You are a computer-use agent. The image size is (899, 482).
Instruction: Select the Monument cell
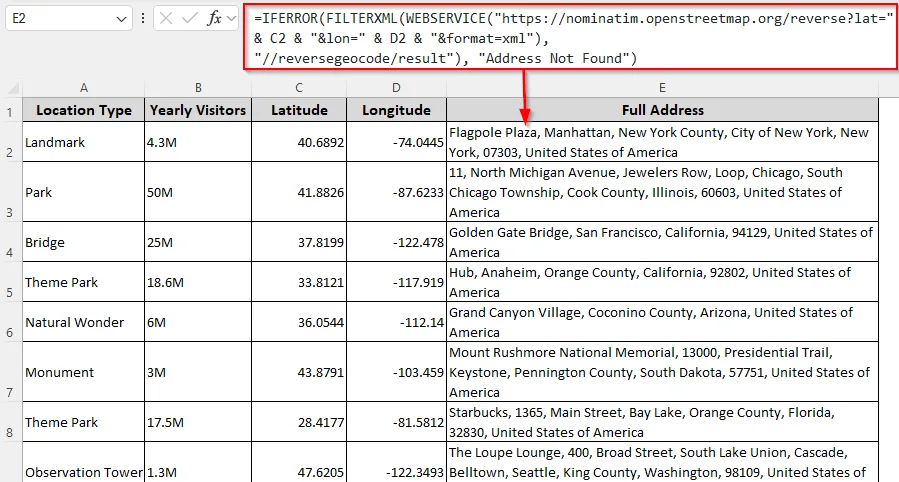[x=84, y=372]
